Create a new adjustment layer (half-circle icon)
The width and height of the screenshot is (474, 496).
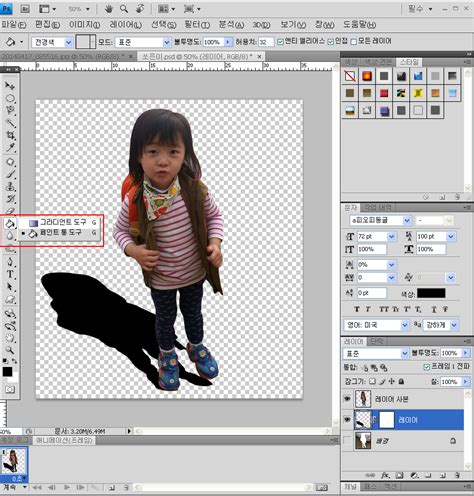click(x=414, y=475)
